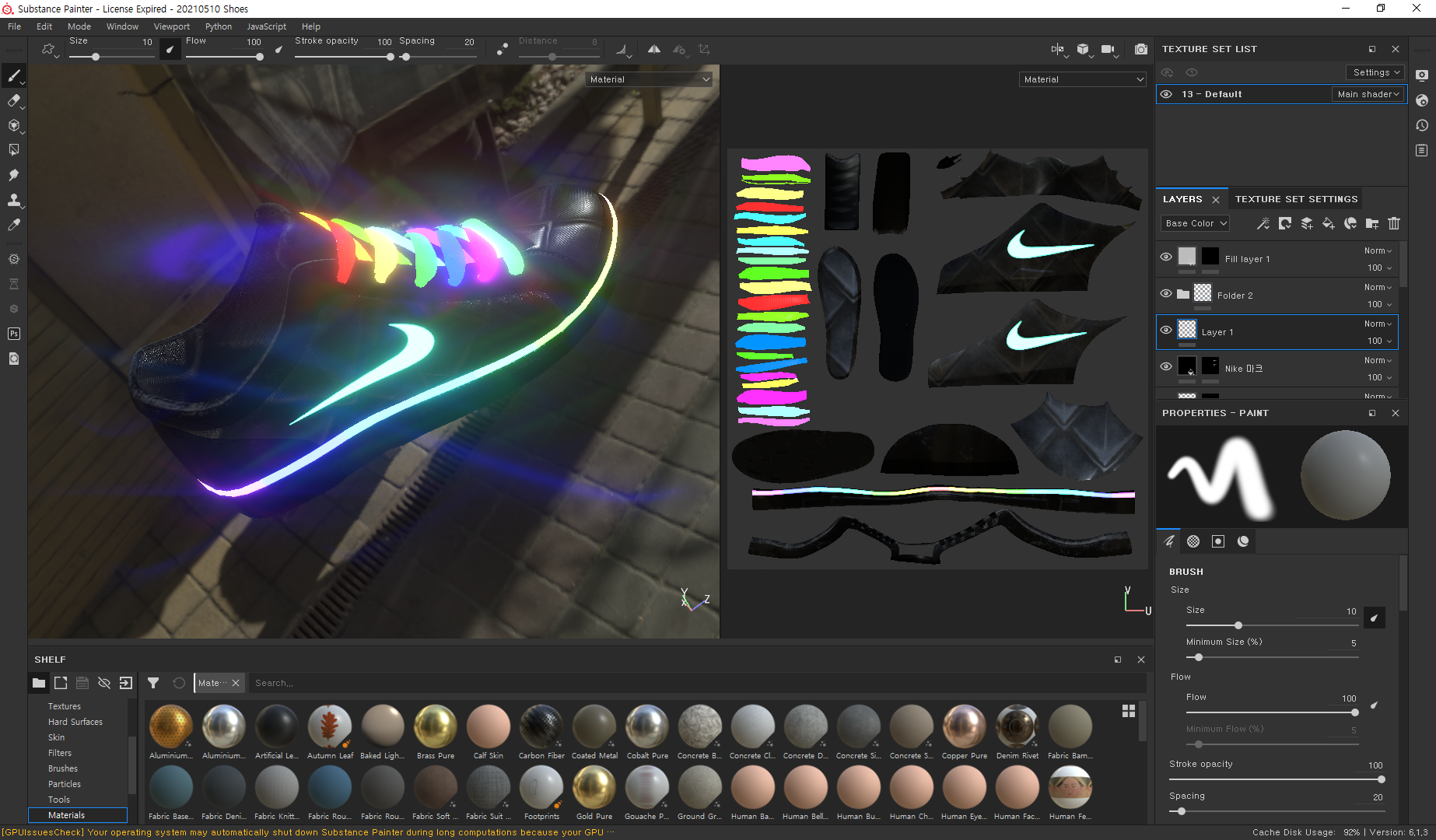Screen dimensions: 1436x840
Task: Open blend mode dropdown for Layer 1
Action: 1378,324
